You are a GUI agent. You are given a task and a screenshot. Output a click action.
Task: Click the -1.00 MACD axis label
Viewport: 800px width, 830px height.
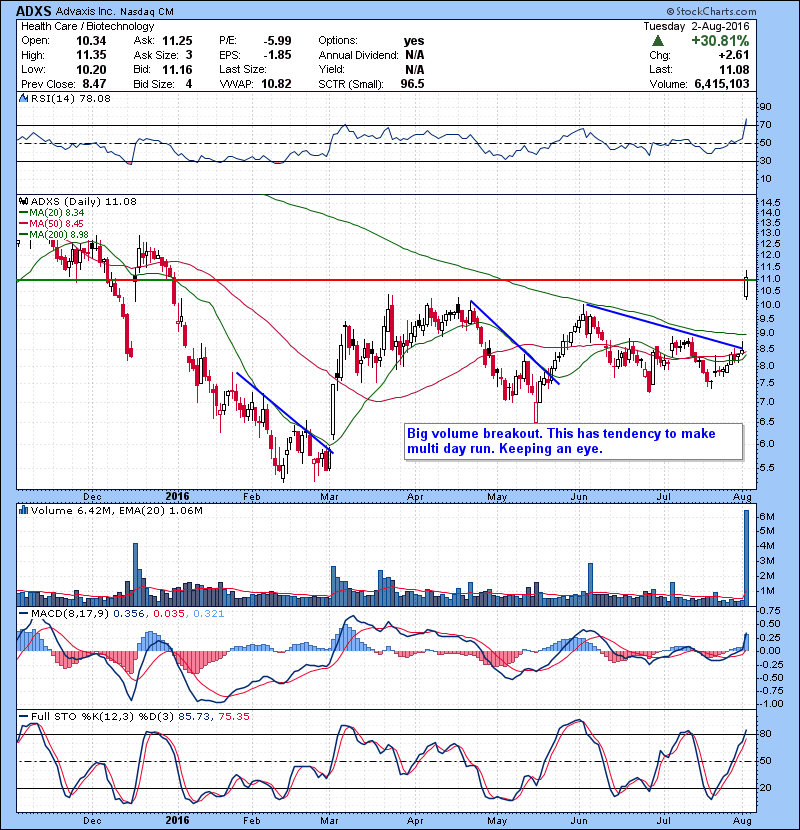click(x=771, y=703)
